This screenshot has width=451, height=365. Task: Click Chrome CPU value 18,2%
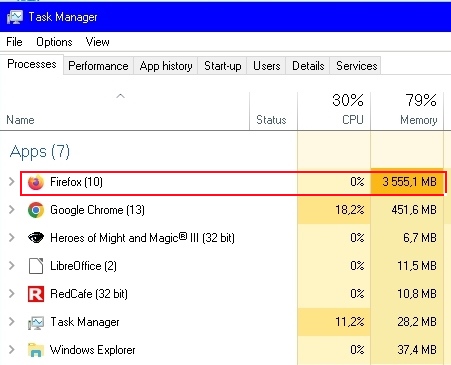[350, 210]
